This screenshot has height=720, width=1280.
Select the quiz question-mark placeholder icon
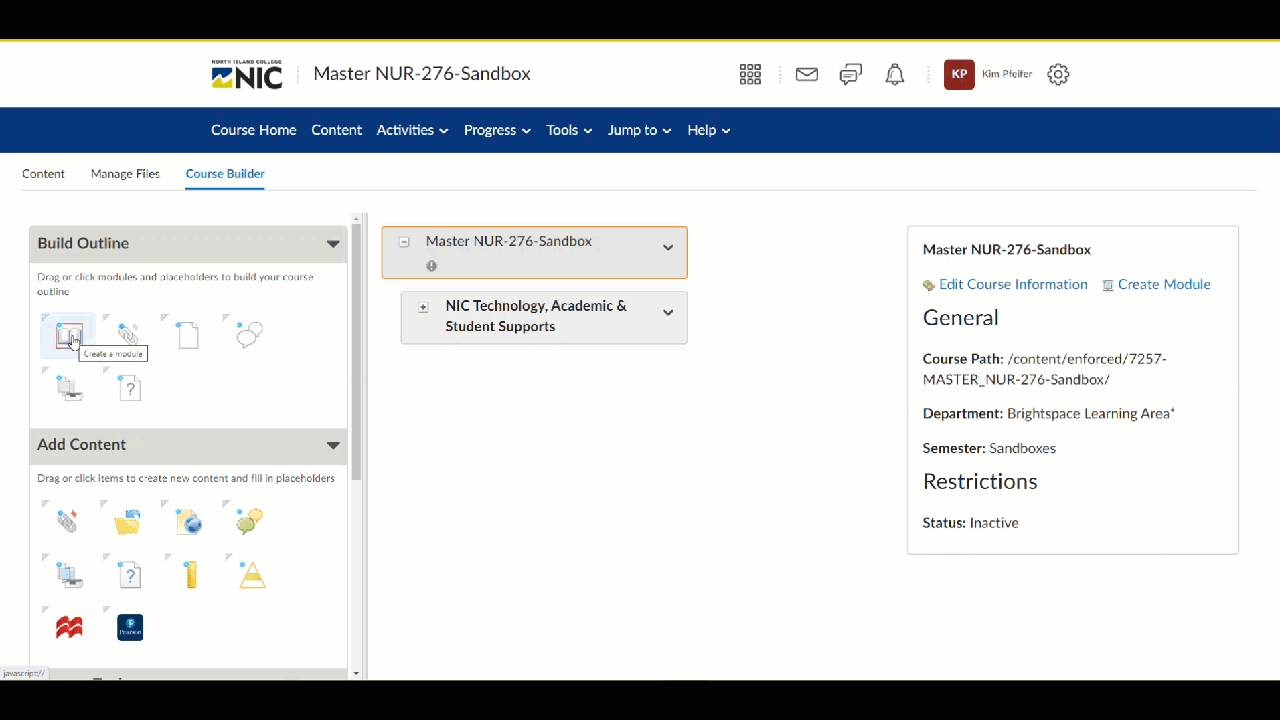click(x=129, y=388)
